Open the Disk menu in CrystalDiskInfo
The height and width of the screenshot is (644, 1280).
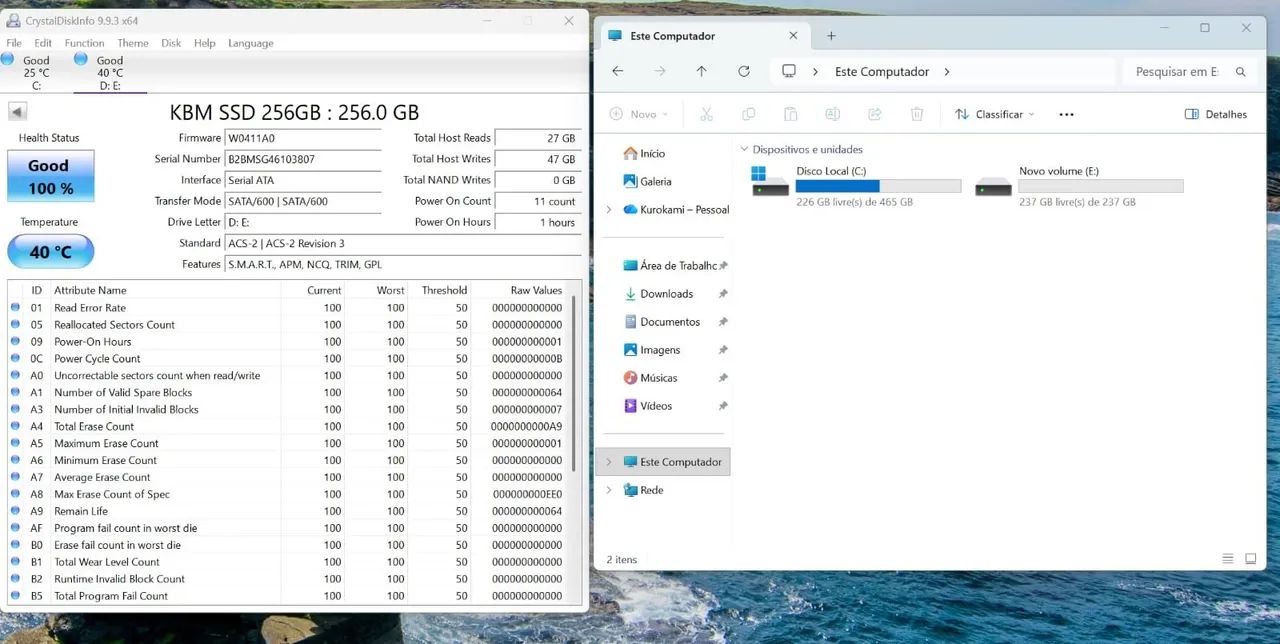tap(171, 43)
